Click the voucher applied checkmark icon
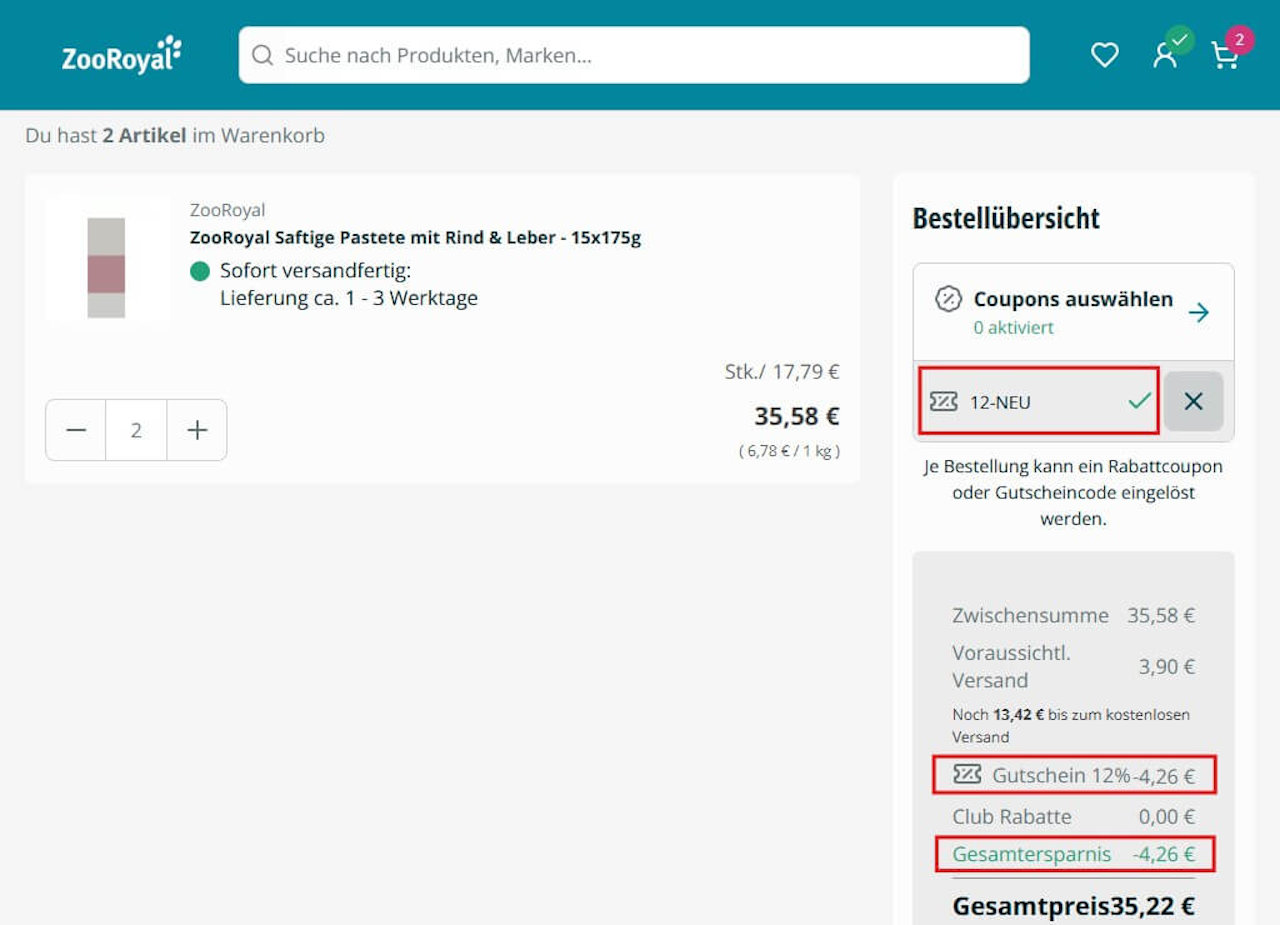Viewport: 1280px width, 925px height. tap(1139, 401)
